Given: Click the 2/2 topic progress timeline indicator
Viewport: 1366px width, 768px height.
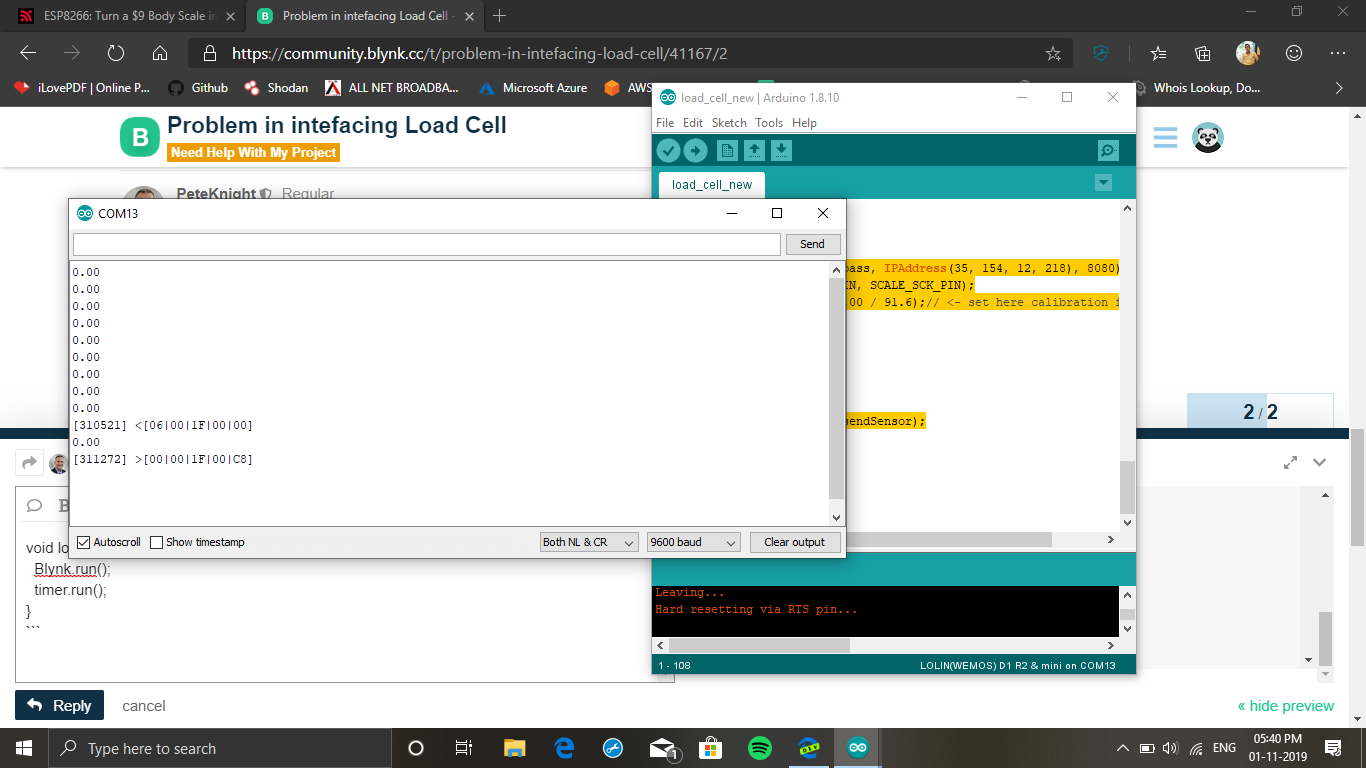Looking at the screenshot, I should [x=1260, y=412].
